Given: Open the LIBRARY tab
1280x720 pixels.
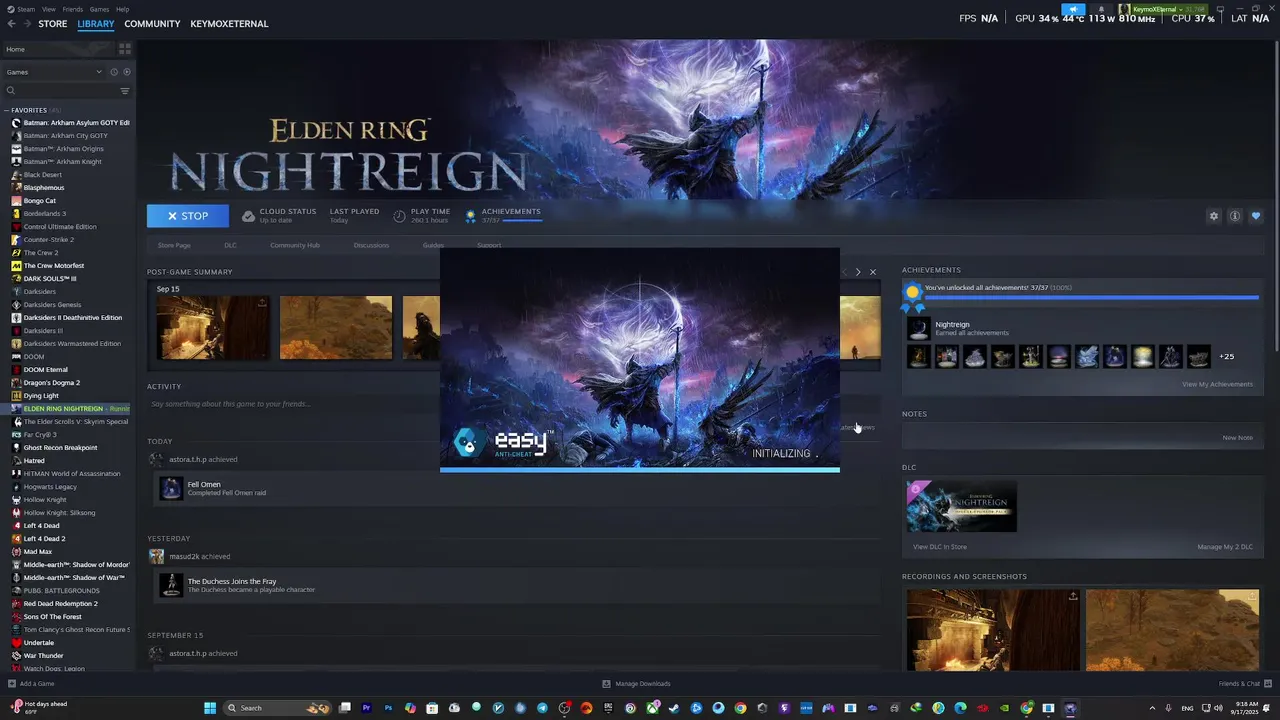Looking at the screenshot, I should (x=96, y=24).
